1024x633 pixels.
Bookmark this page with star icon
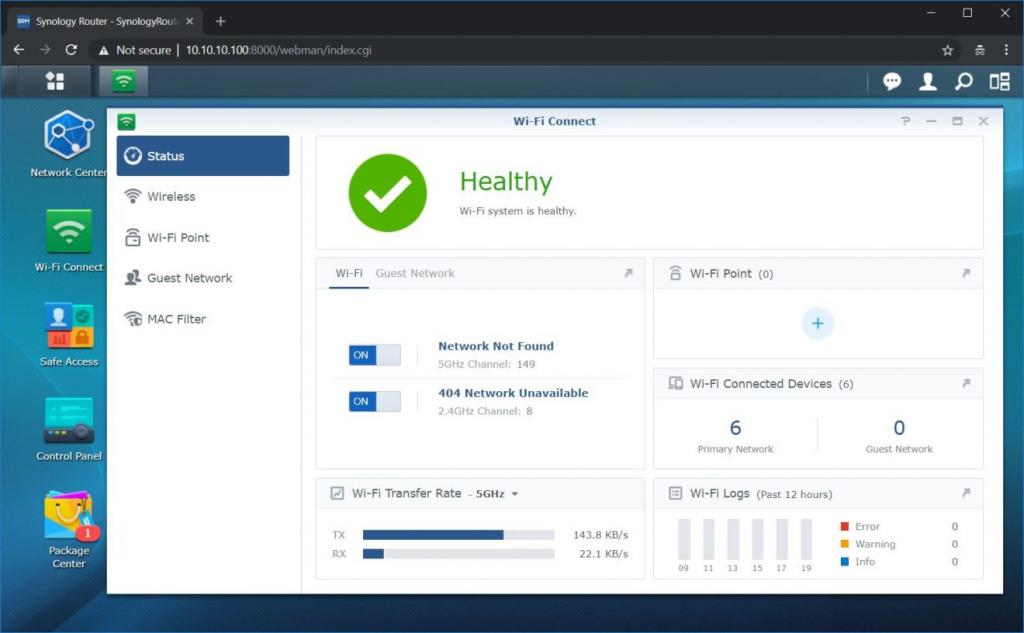coord(948,50)
